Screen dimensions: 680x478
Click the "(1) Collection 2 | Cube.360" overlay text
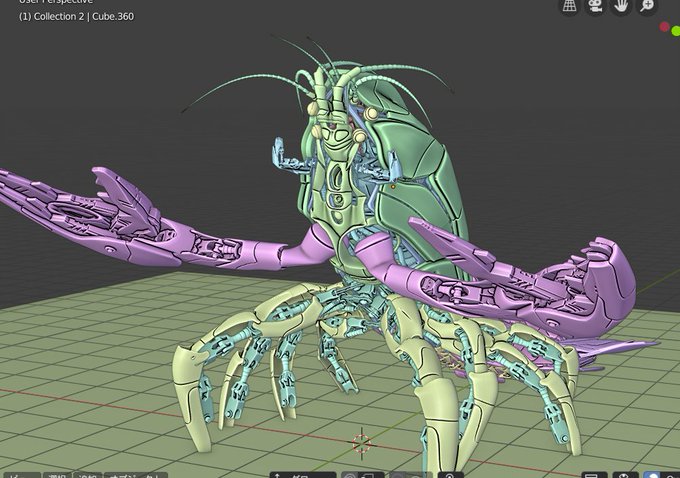pos(76,16)
